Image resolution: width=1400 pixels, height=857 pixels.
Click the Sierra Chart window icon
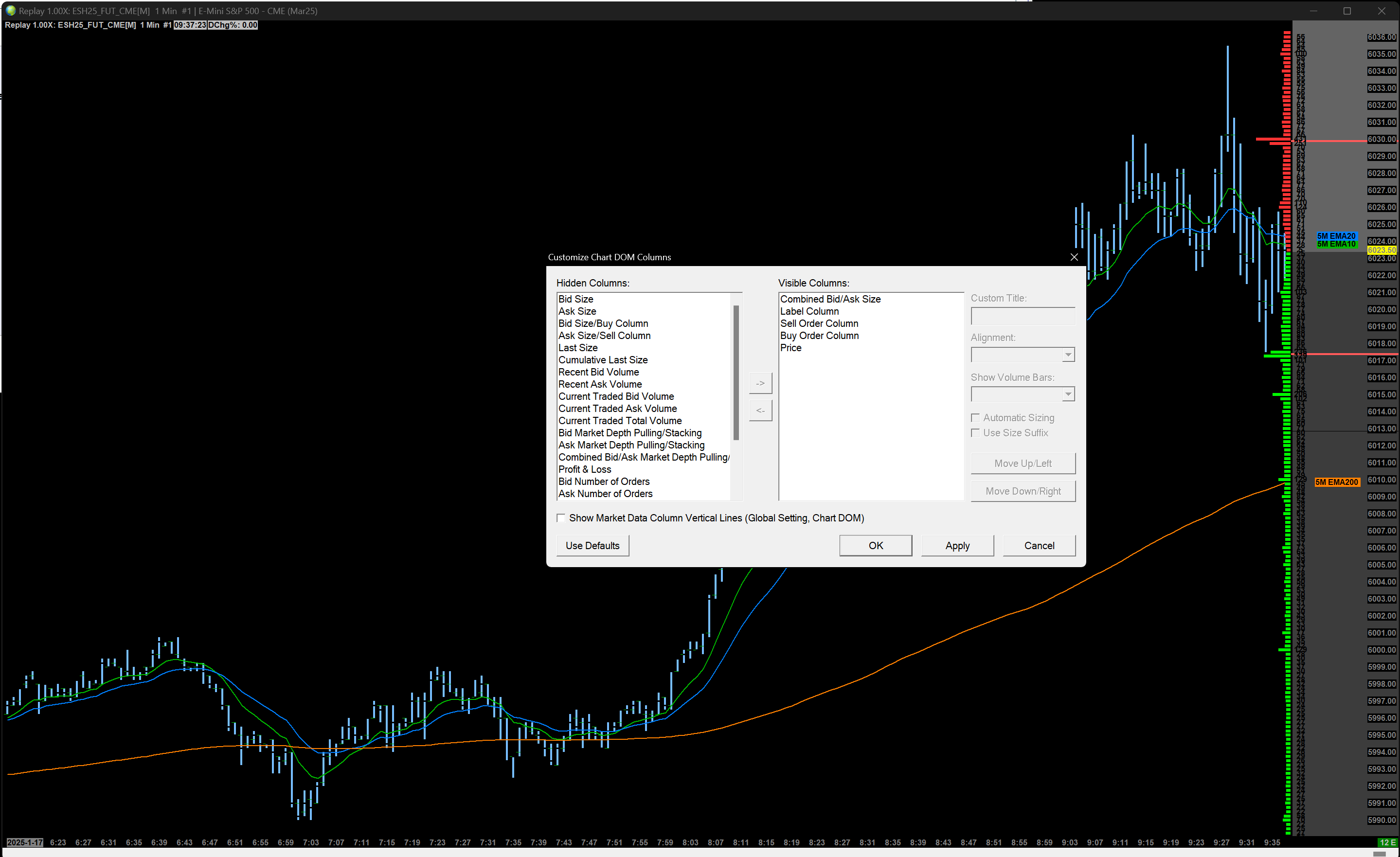[x=10, y=10]
